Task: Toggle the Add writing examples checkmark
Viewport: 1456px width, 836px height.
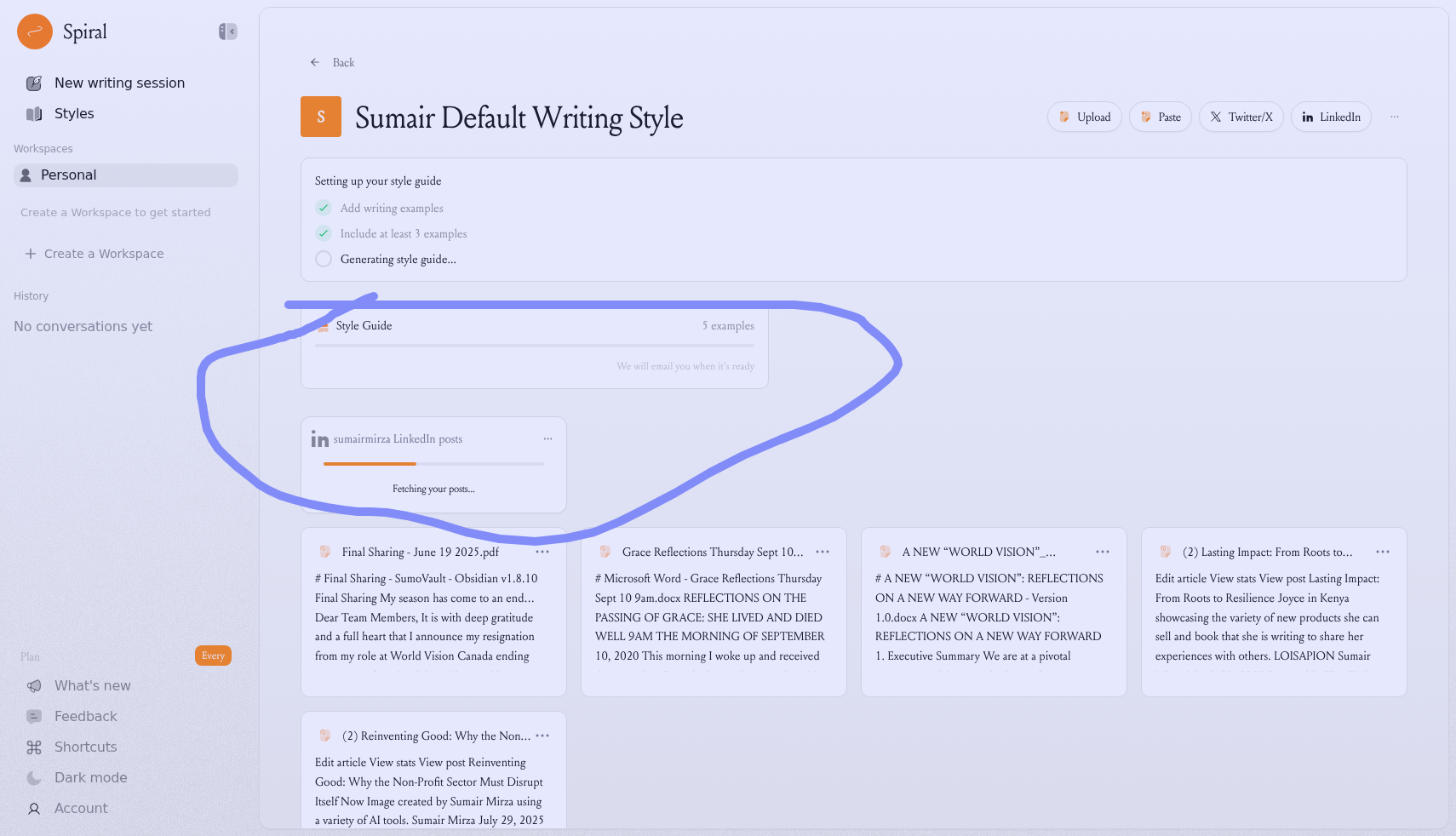Action: [x=324, y=208]
